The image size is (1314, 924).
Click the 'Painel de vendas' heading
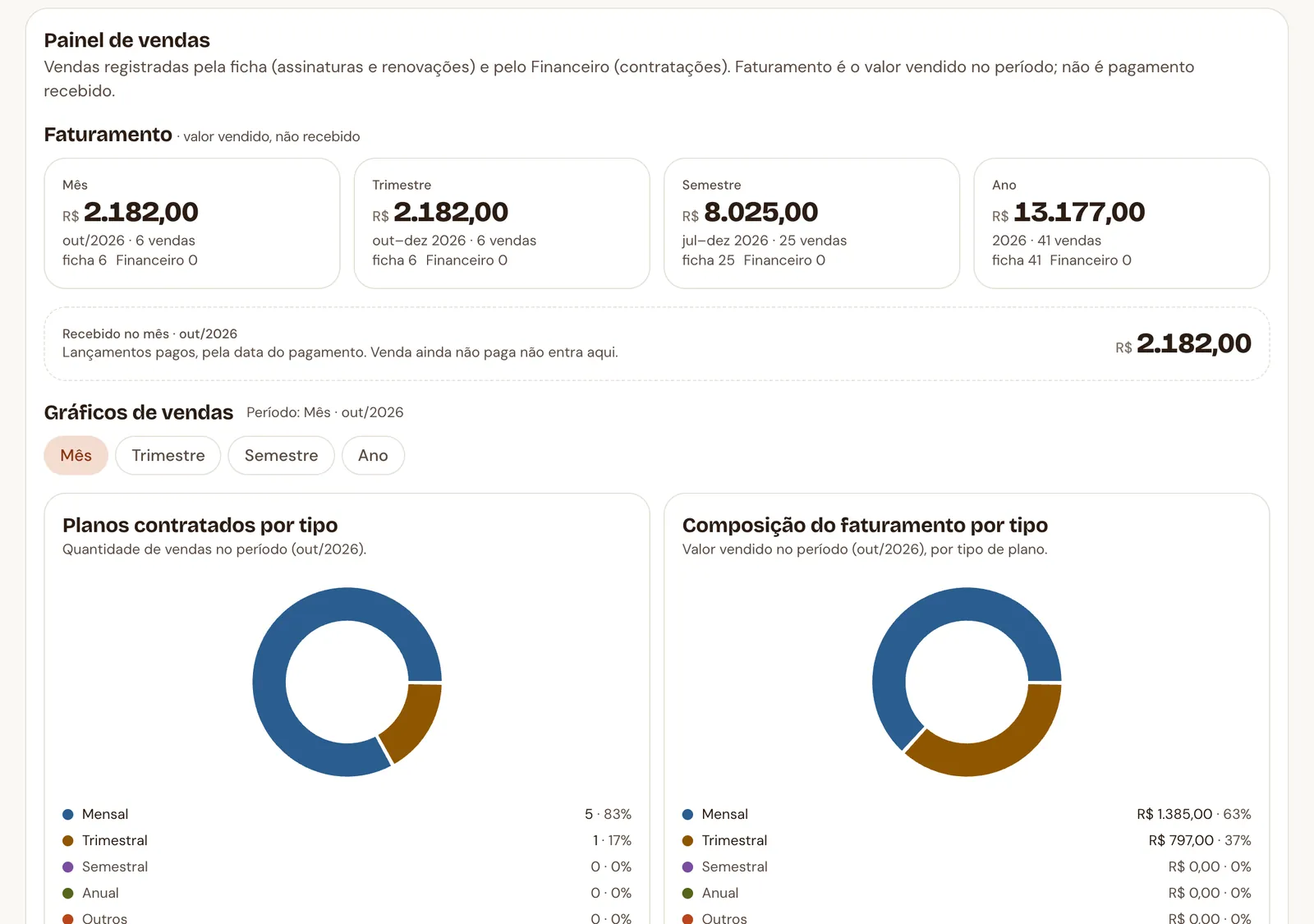pyautogui.click(x=126, y=40)
